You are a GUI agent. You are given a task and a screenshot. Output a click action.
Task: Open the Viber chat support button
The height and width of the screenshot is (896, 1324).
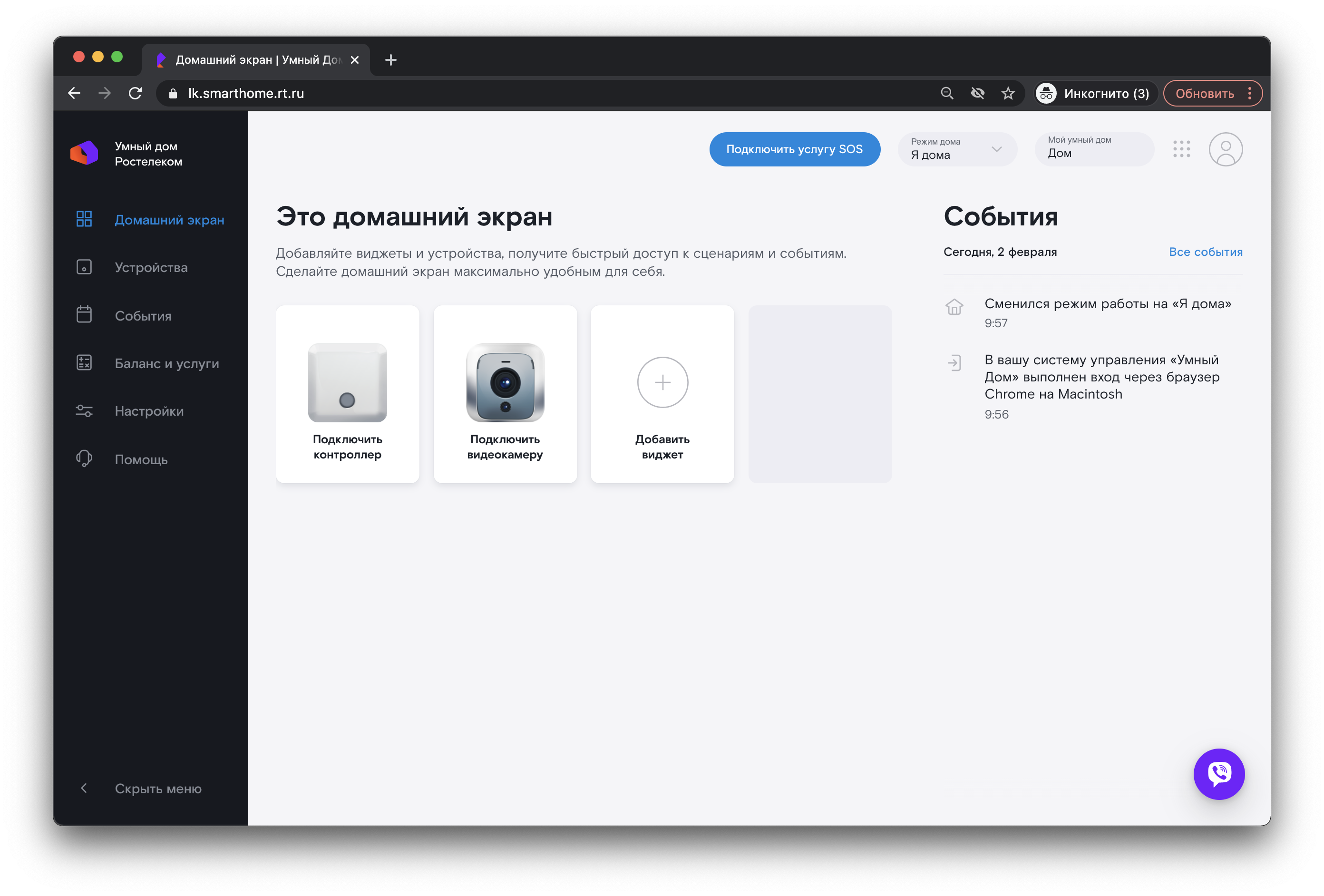[x=1218, y=773]
